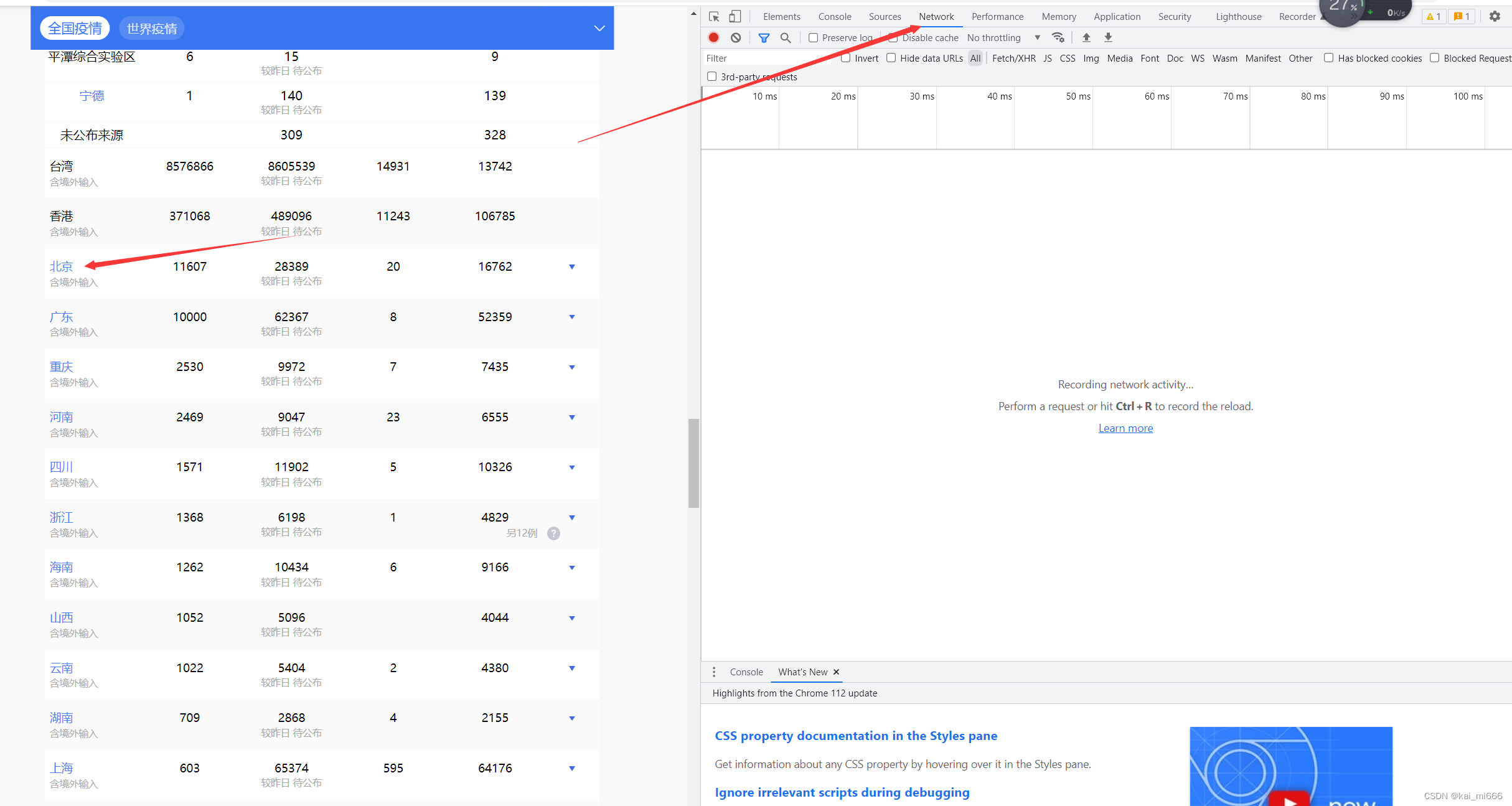Viewport: 1512px width, 806px height.
Task: Select the inspect element picker icon
Action: (714, 17)
